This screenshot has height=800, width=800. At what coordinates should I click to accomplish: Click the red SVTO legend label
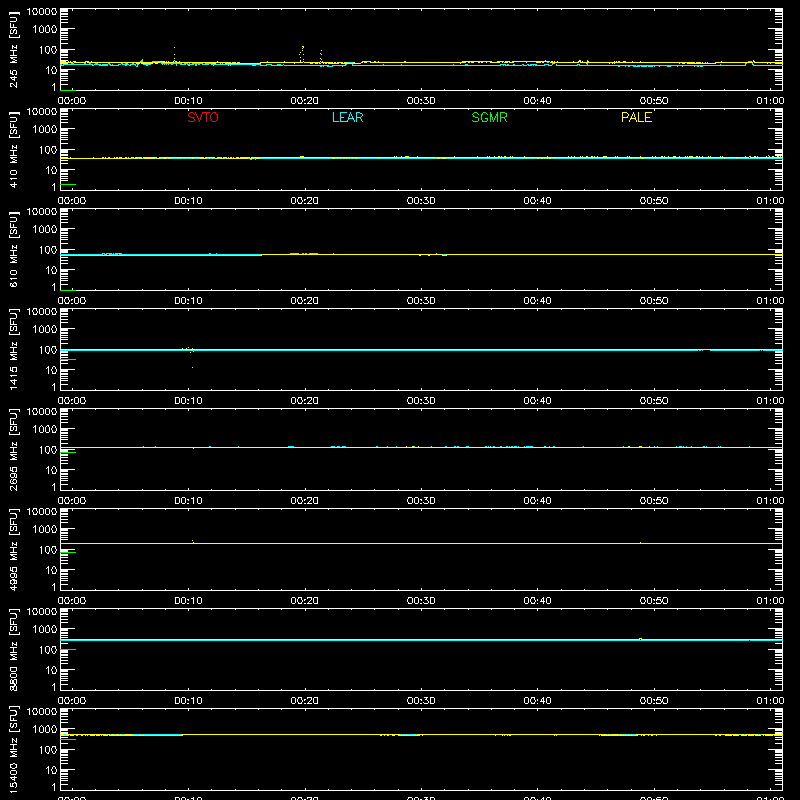click(203, 117)
